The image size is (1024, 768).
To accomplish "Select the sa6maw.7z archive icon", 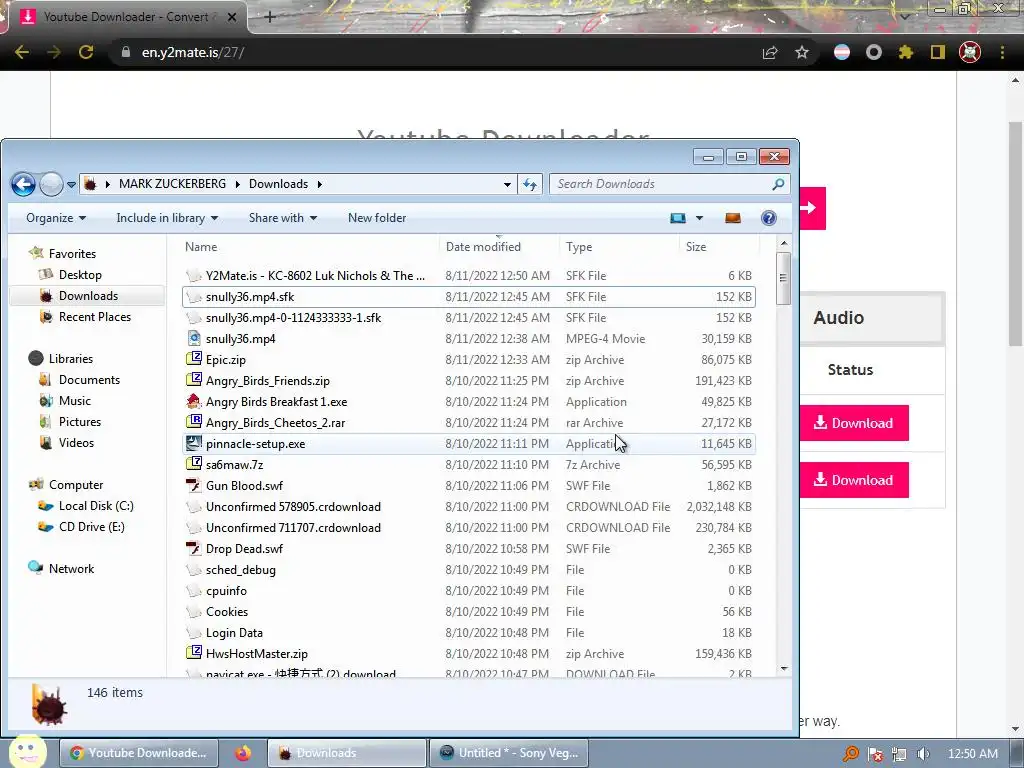I will [x=193, y=464].
